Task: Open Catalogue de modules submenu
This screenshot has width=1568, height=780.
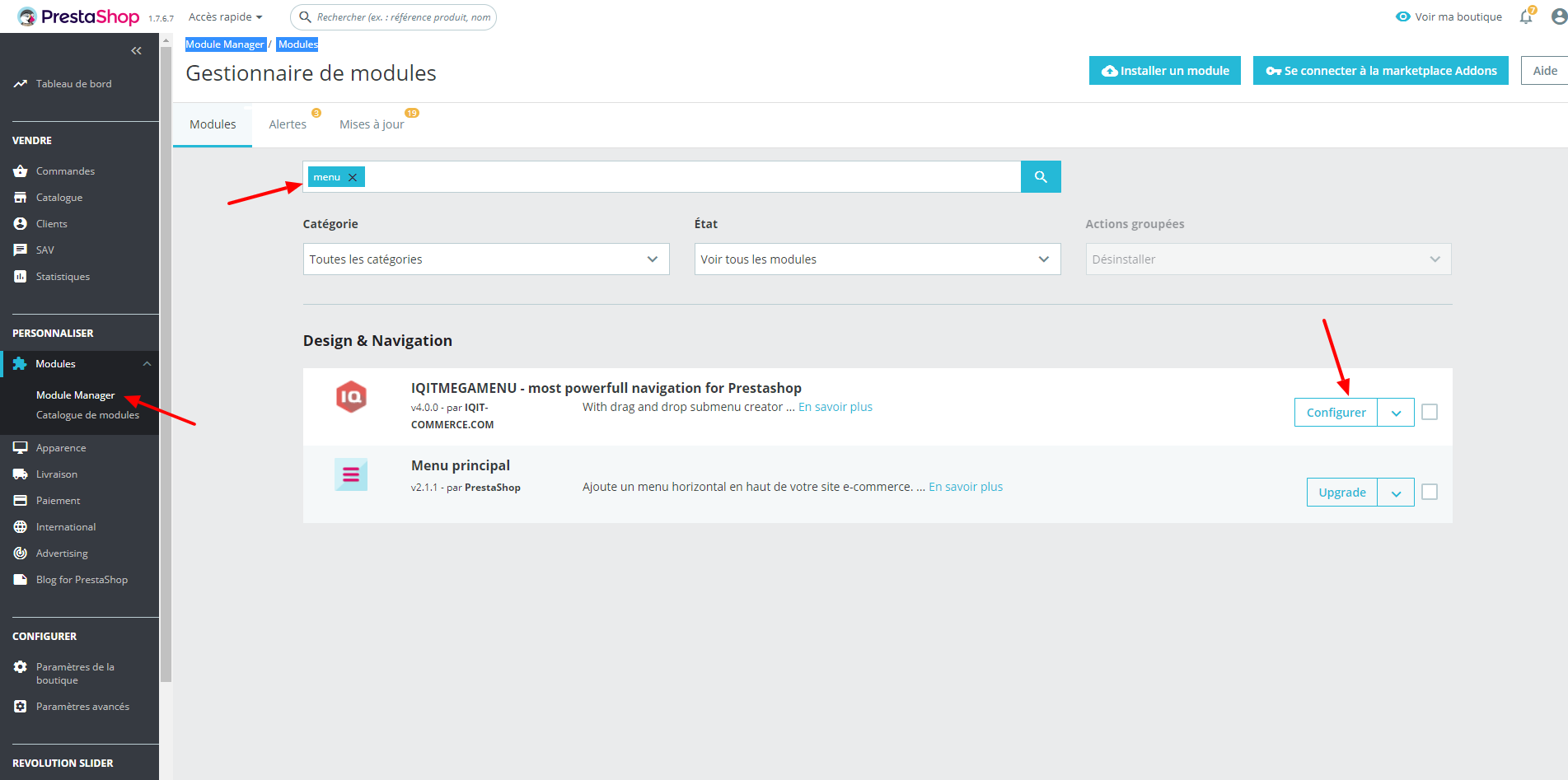Action: (87, 415)
